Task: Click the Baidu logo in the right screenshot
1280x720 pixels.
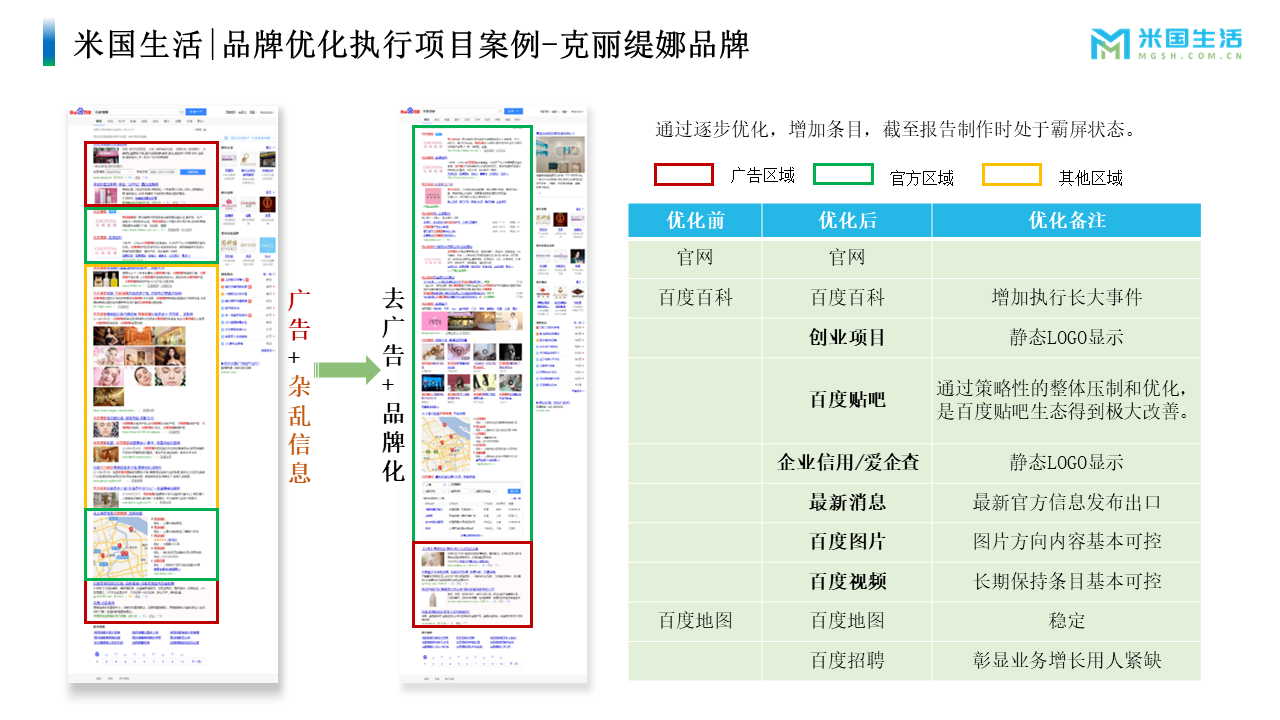Action: coord(411,112)
